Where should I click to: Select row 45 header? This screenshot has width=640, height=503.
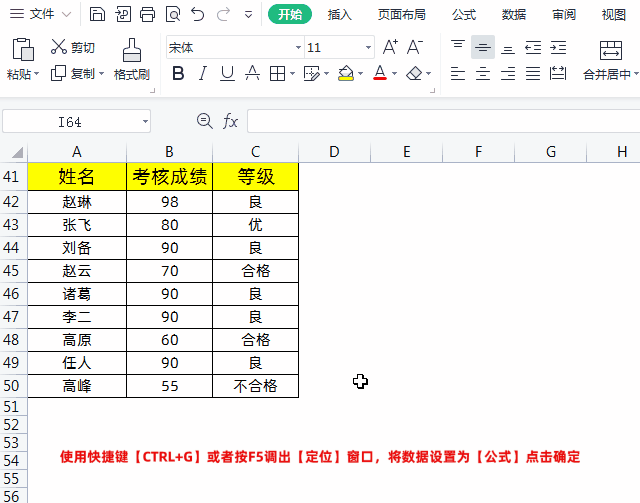pyautogui.click(x=11, y=271)
